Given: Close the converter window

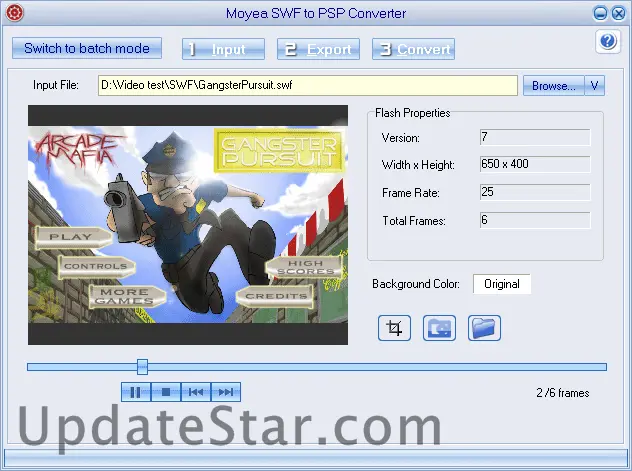Looking at the screenshot, I should (618, 13).
